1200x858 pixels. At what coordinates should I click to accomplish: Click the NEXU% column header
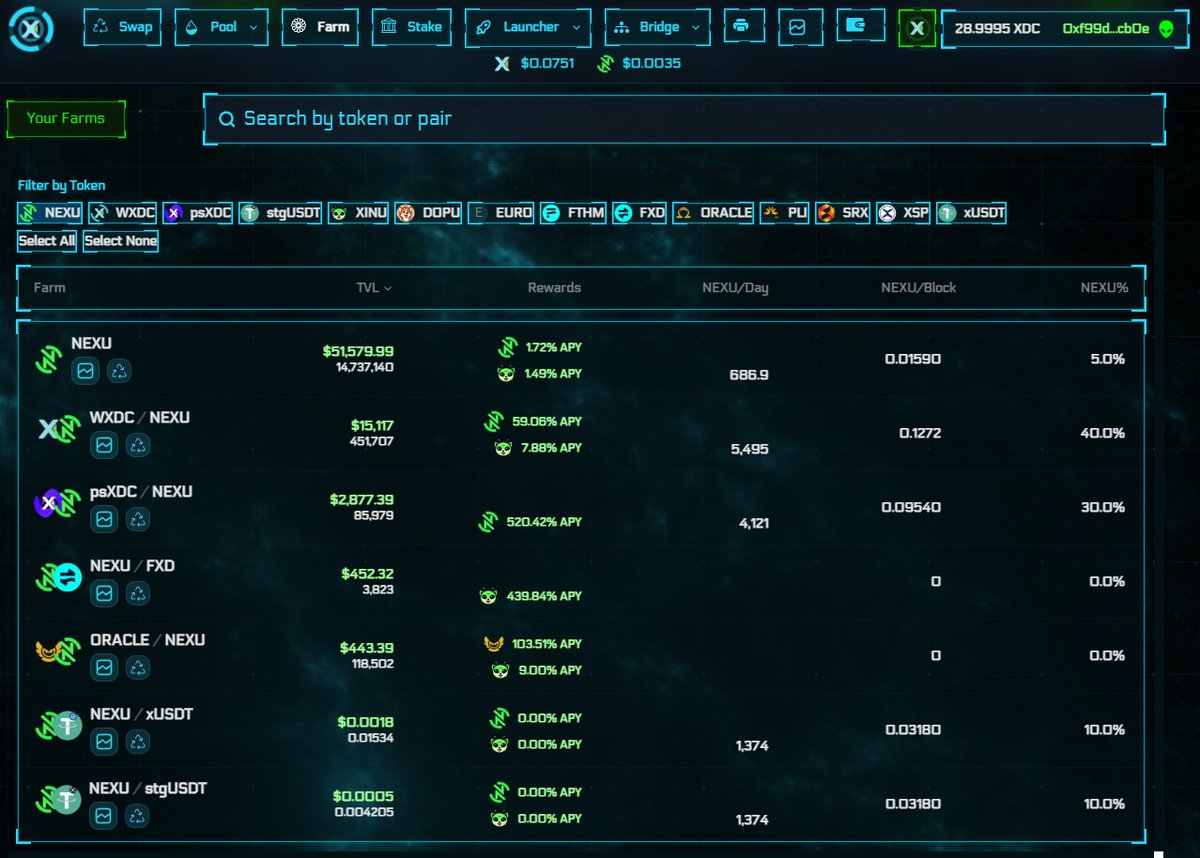[1104, 287]
